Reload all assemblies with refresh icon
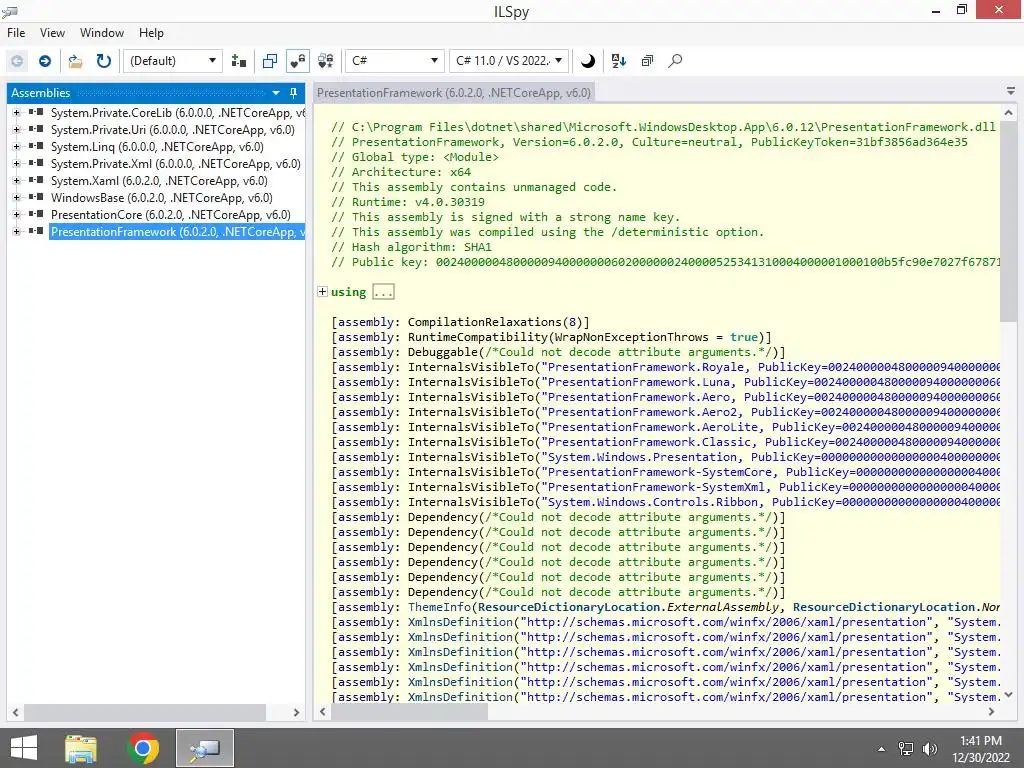Viewport: 1024px width, 768px height. [x=104, y=61]
